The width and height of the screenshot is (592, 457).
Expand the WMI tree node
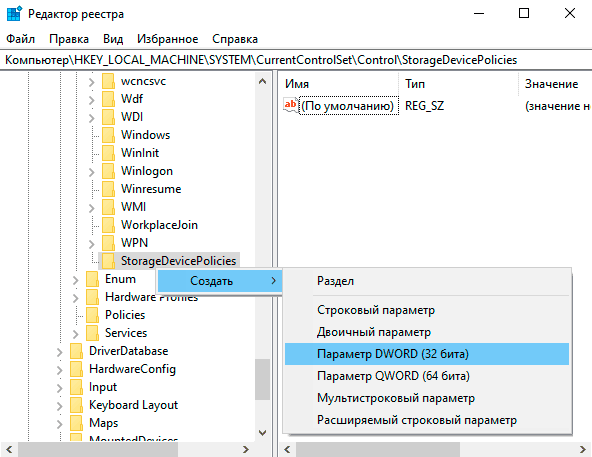[92, 207]
